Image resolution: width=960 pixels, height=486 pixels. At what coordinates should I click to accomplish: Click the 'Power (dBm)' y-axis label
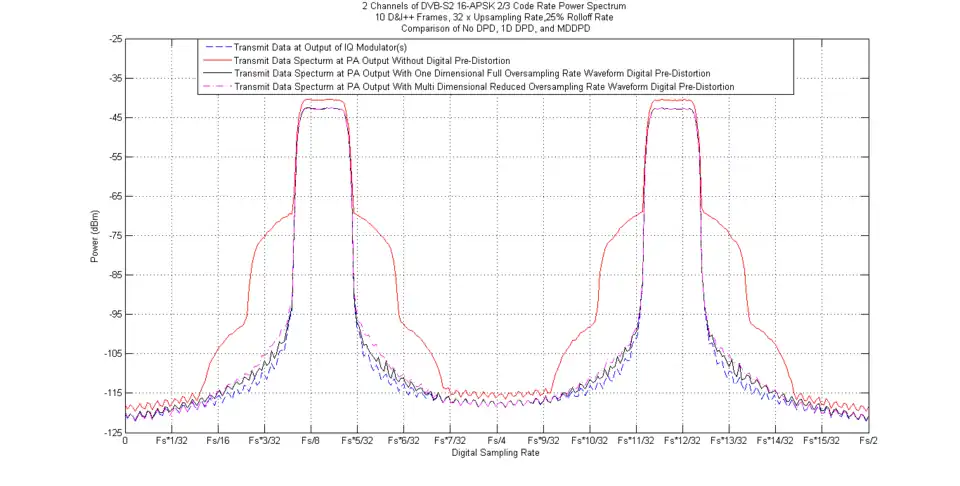pyautogui.click(x=95, y=236)
